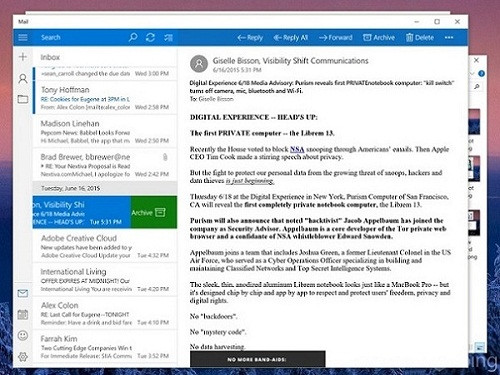Viewport: 500px width, 375px height.
Task: Select second thumbnail in background window
Action: (474, 169)
